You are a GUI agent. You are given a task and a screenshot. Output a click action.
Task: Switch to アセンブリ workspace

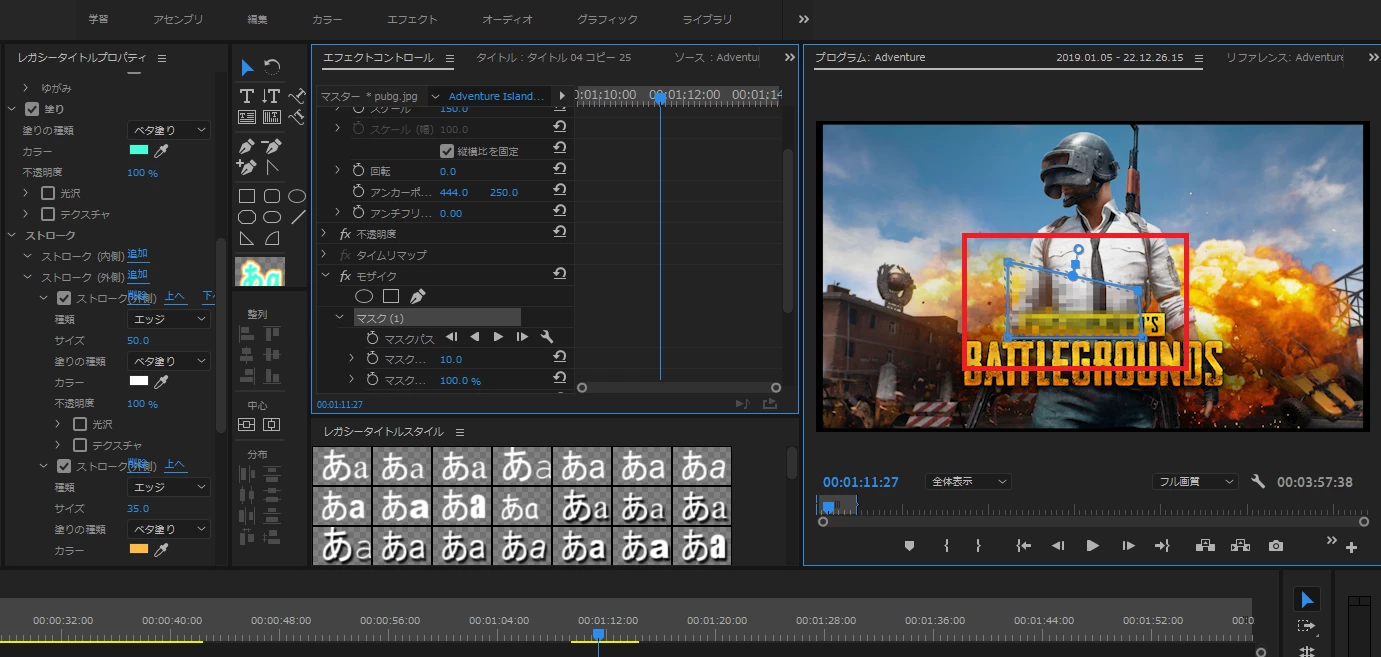(178, 19)
